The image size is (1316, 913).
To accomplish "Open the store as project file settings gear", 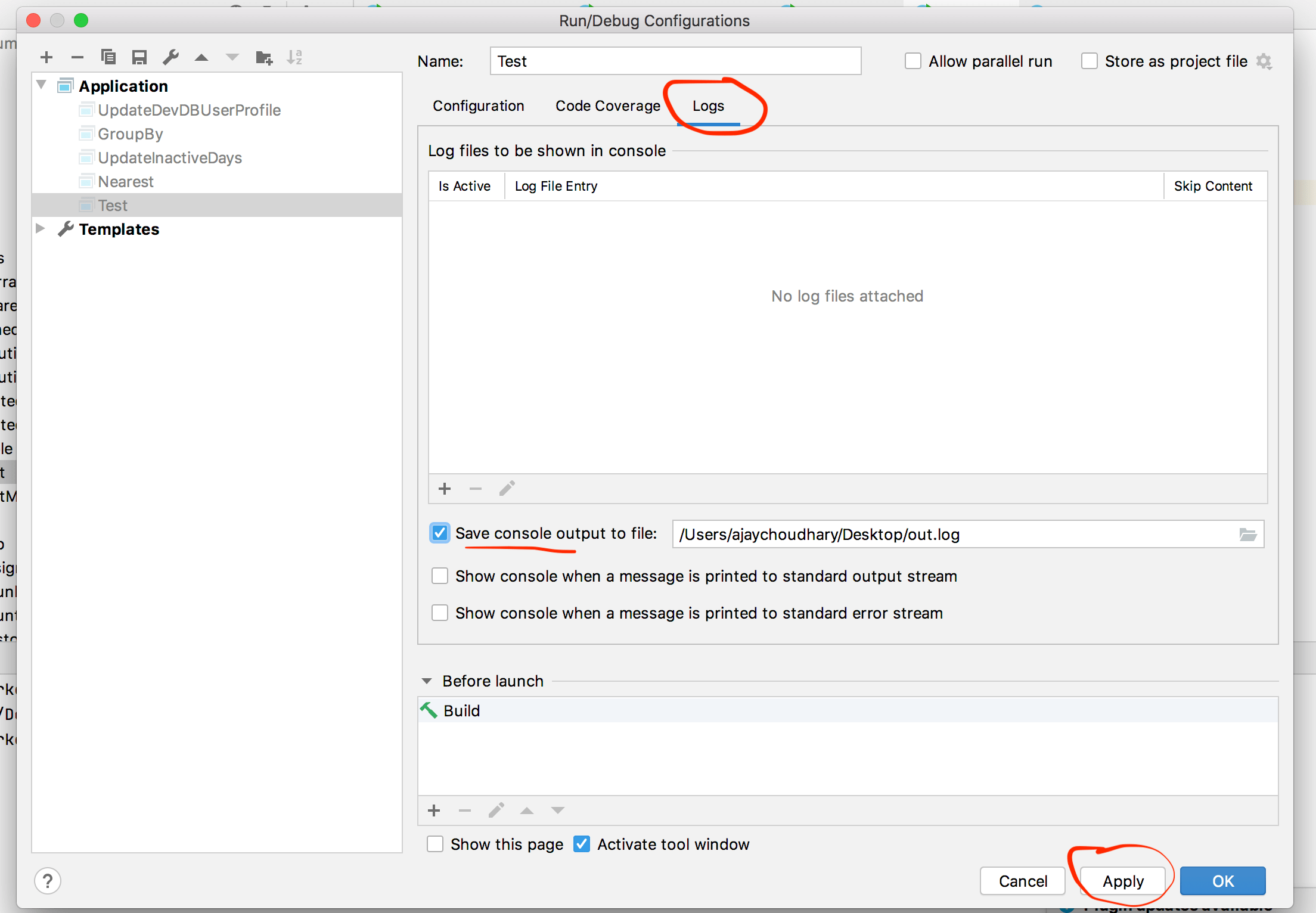I will point(1265,61).
